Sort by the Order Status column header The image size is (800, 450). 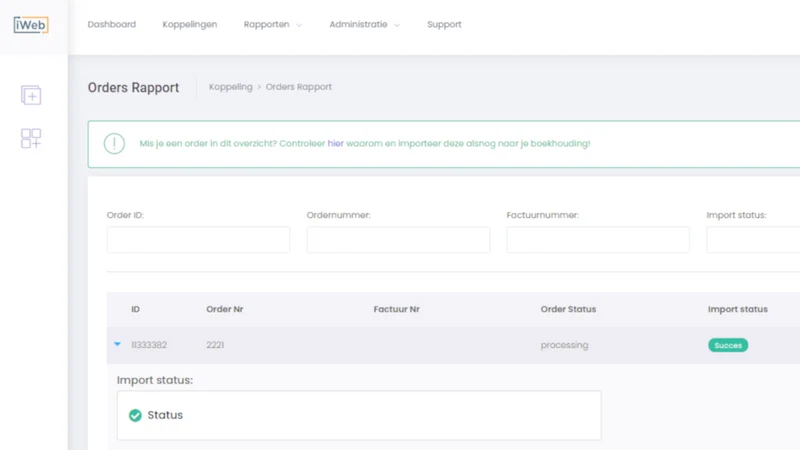[568, 309]
